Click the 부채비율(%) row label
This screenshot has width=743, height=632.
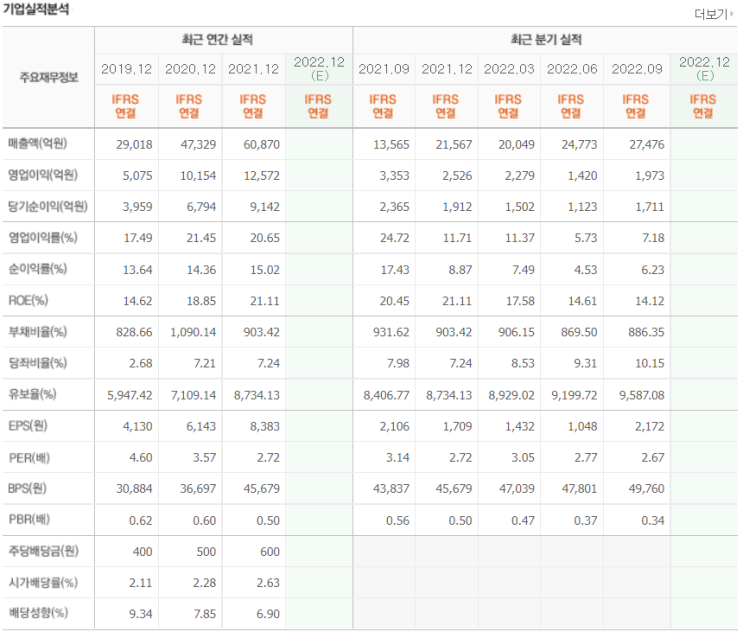37,331
